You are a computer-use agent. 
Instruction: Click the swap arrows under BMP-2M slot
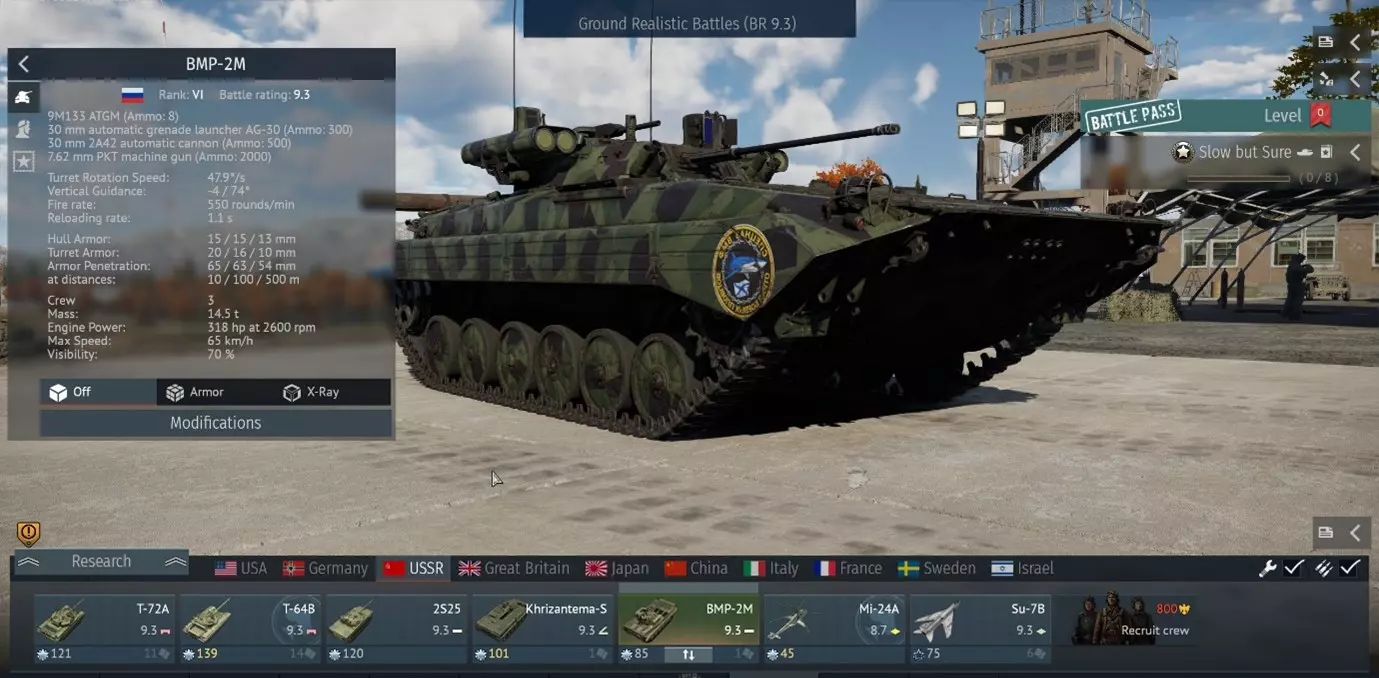click(689, 655)
